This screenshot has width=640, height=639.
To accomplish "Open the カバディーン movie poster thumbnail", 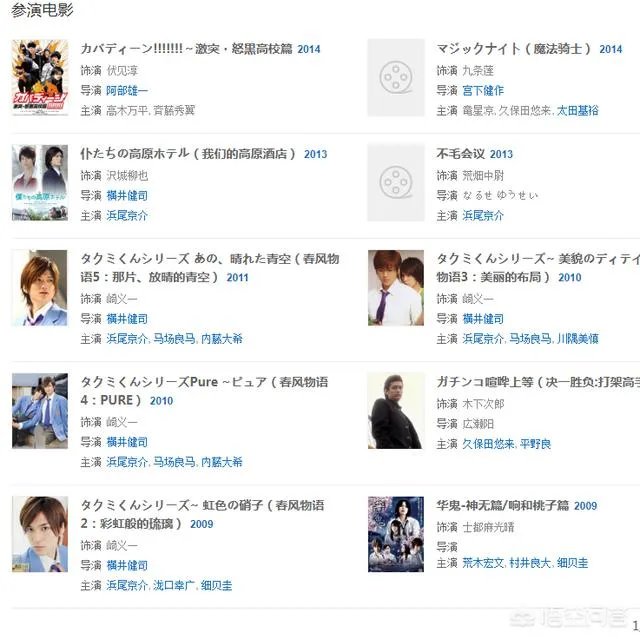I will click(40, 78).
